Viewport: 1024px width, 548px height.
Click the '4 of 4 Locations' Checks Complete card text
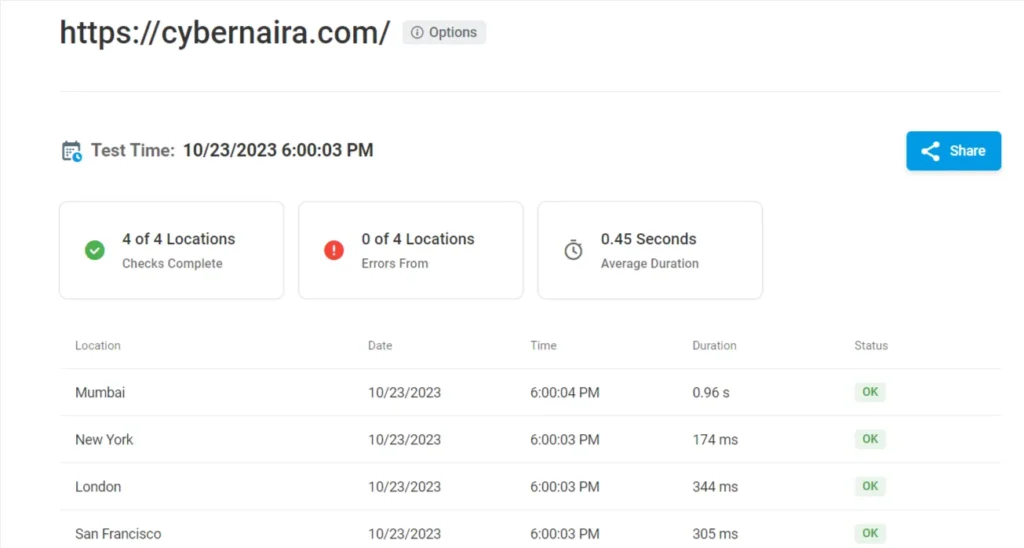(x=178, y=239)
